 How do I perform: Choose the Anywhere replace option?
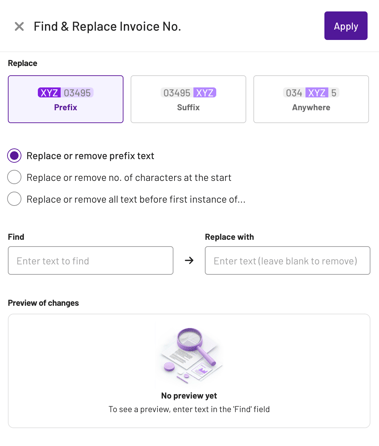click(x=311, y=99)
